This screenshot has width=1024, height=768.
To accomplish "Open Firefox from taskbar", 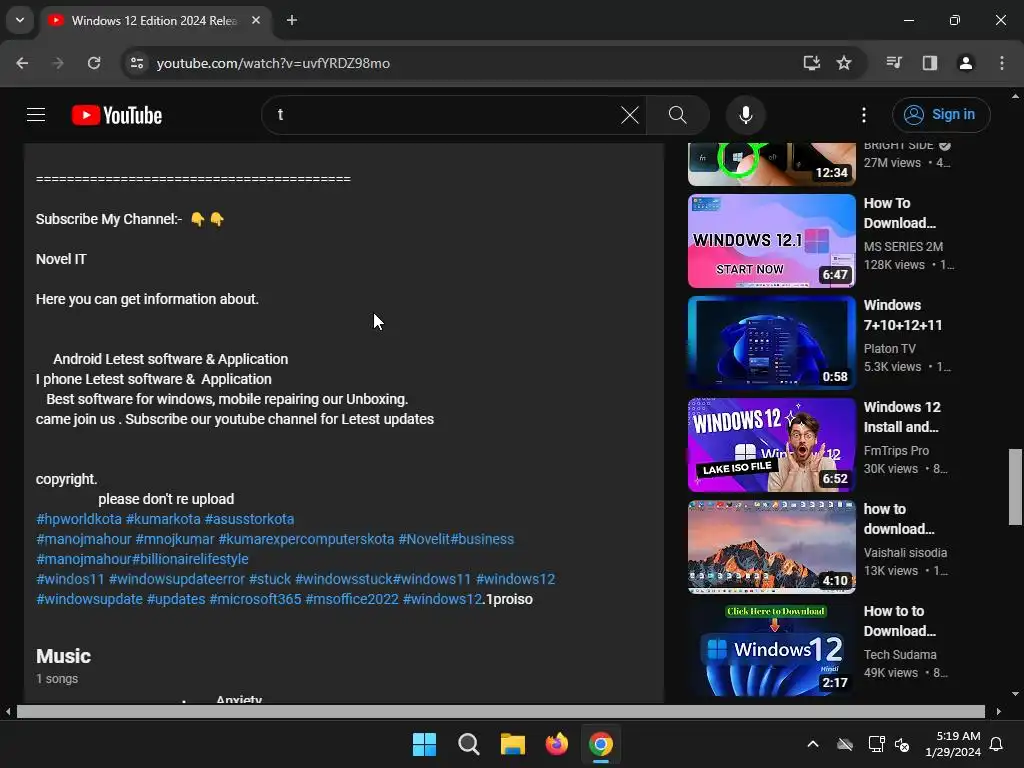I will (x=556, y=744).
